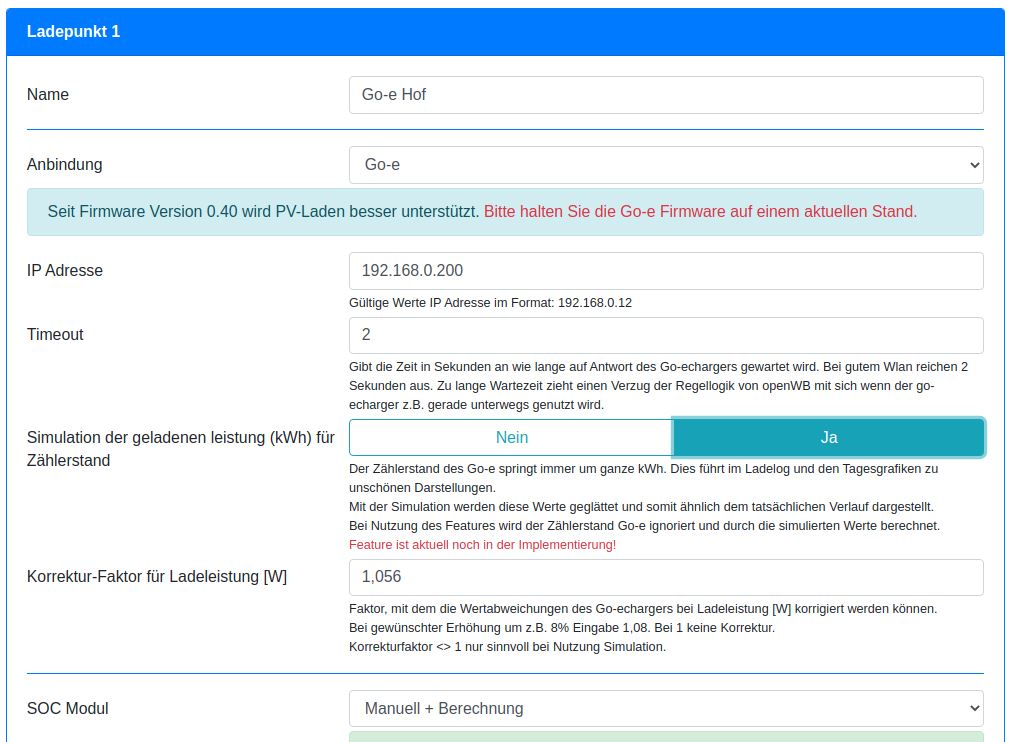The width and height of the screenshot is (1011, 742).
Task: Select Ja for Simulation der geladenen Leistung
Action: click(829, 438)
